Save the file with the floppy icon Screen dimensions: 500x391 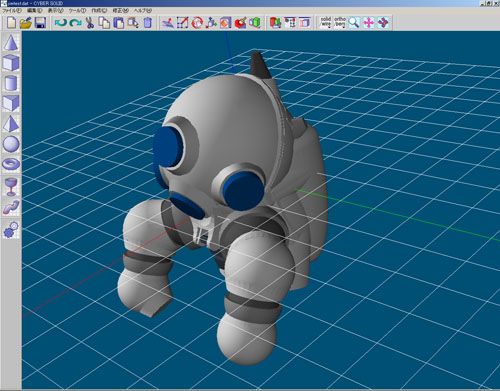tap(40, 23)
